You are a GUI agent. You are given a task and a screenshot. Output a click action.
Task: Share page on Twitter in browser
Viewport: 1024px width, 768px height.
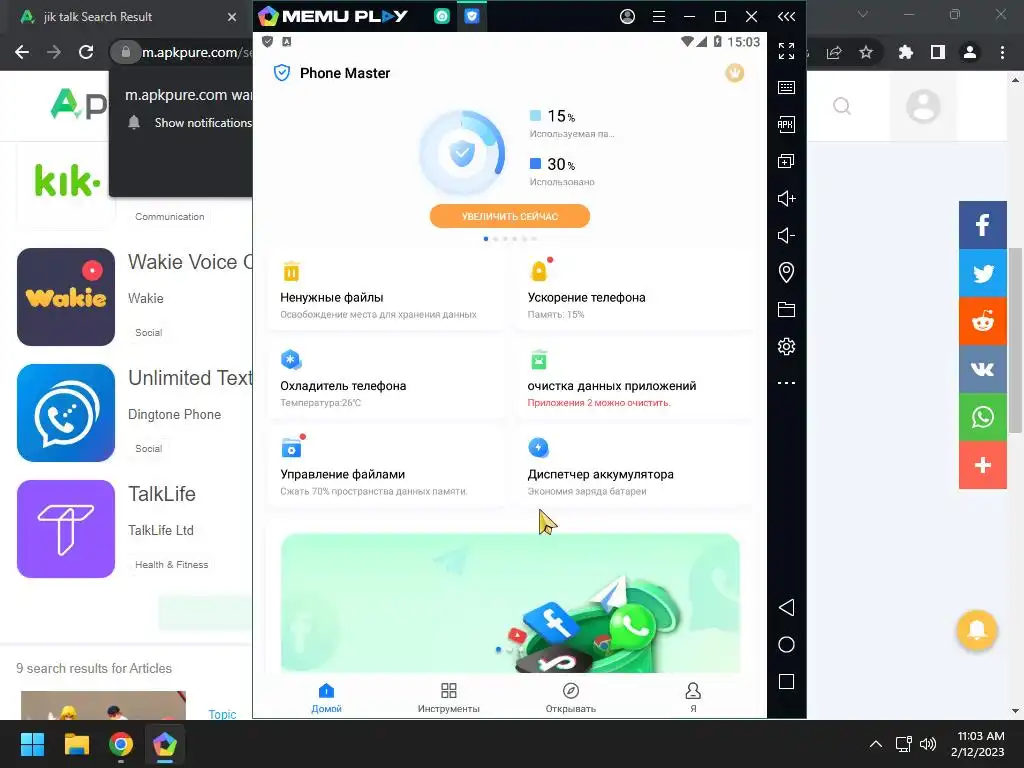[x=982, y=273]
